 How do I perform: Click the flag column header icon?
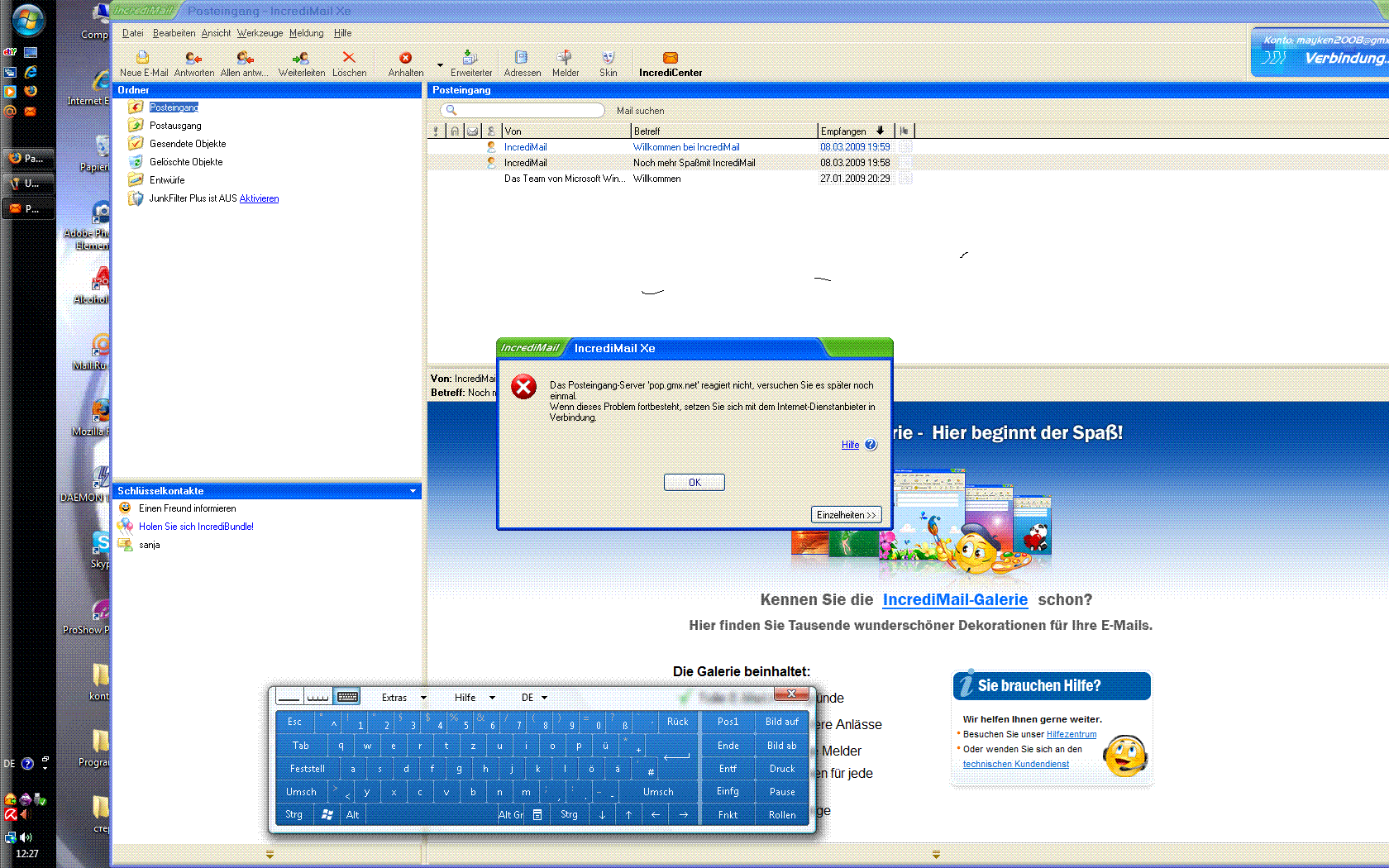point(905,131)
